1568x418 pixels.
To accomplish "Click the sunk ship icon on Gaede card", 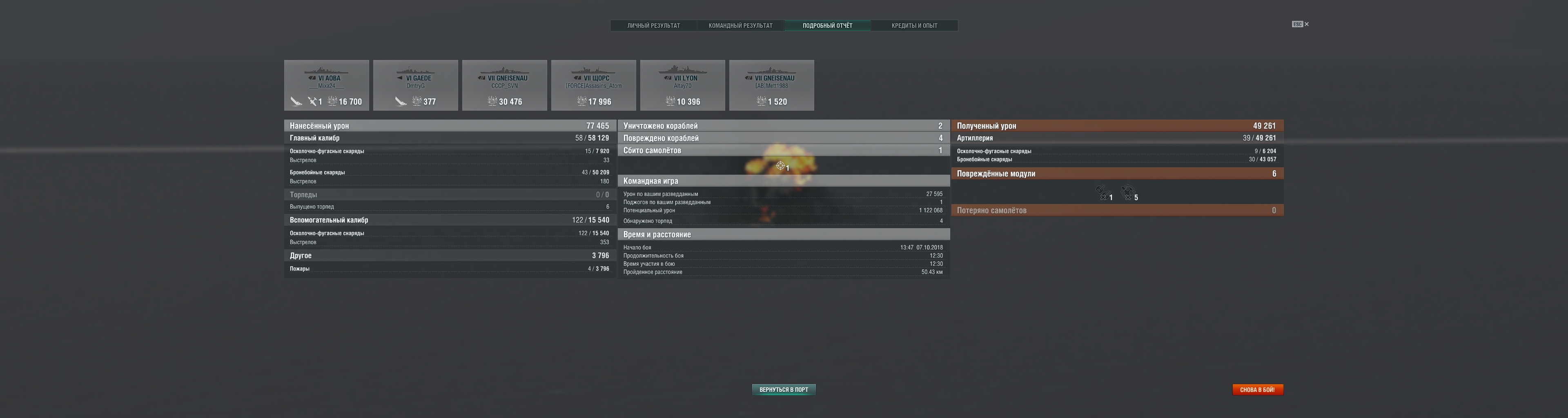I will pyautogui.click(x=400, y=102).
